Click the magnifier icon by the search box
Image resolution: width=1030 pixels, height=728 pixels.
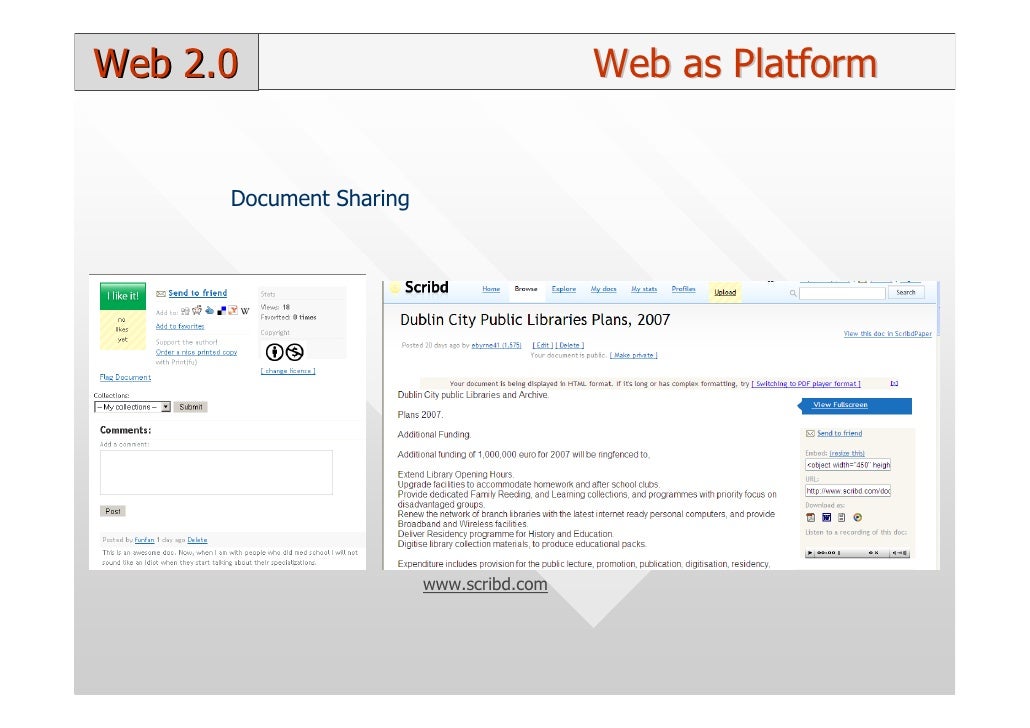pyautogui.click(x=793, y=293)
